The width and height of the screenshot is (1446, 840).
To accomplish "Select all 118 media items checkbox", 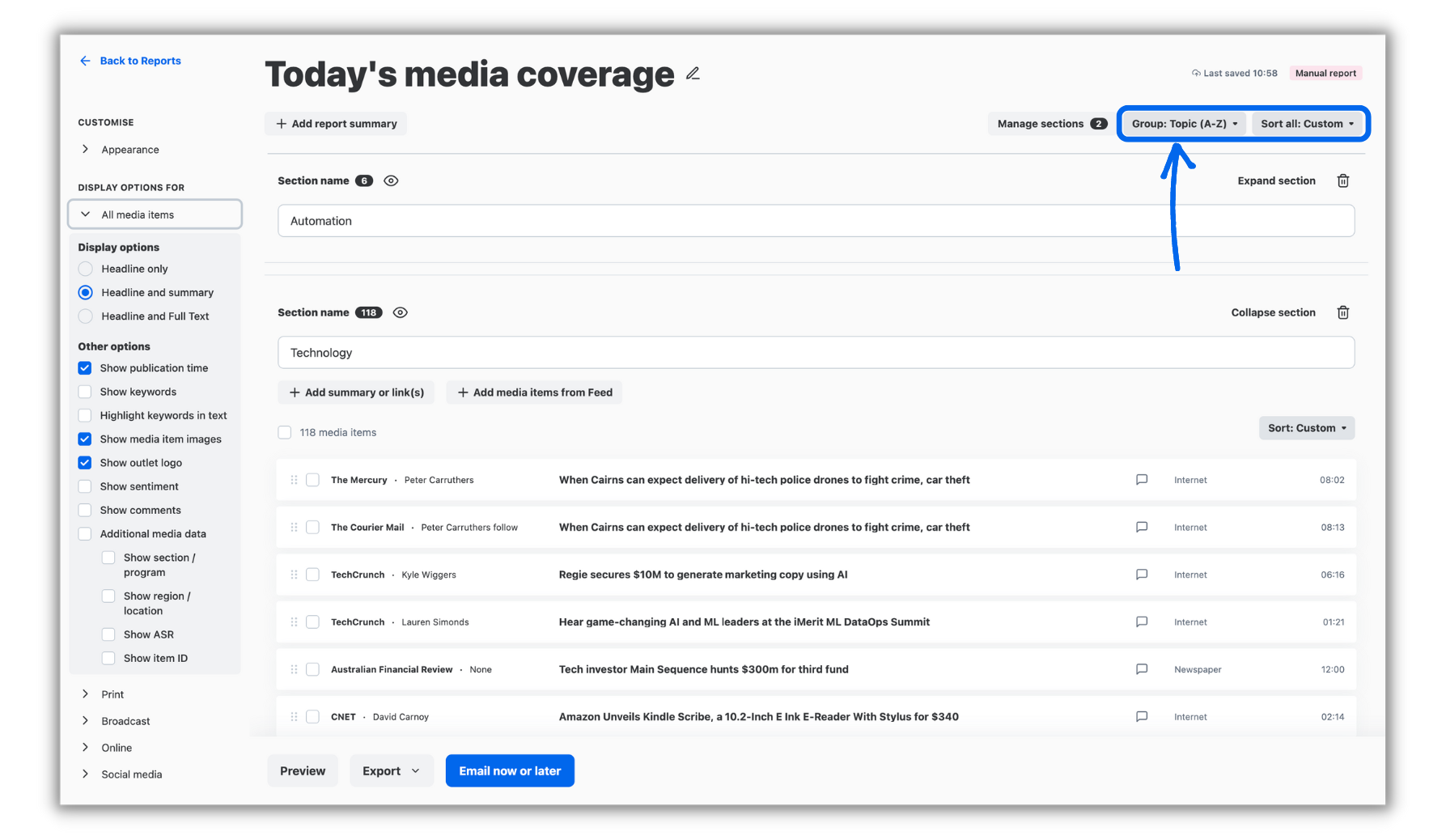I will pyautogui.click(x=285, y=432).
